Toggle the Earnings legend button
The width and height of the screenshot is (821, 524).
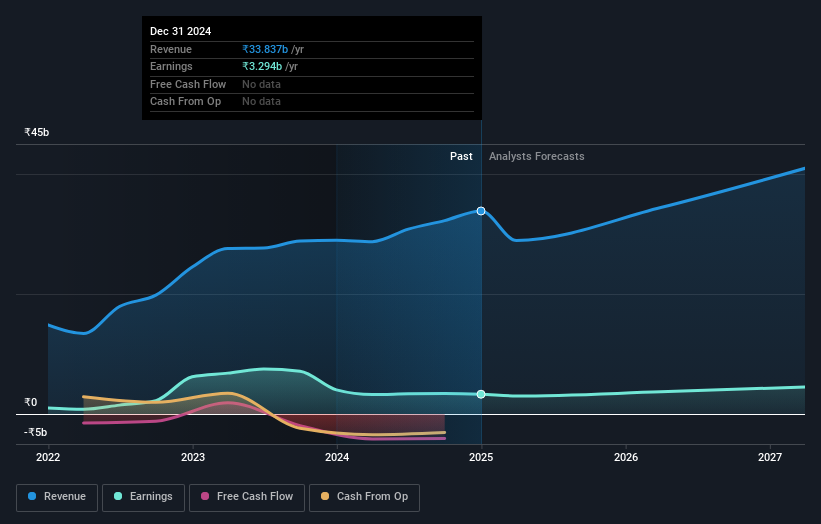143,497
